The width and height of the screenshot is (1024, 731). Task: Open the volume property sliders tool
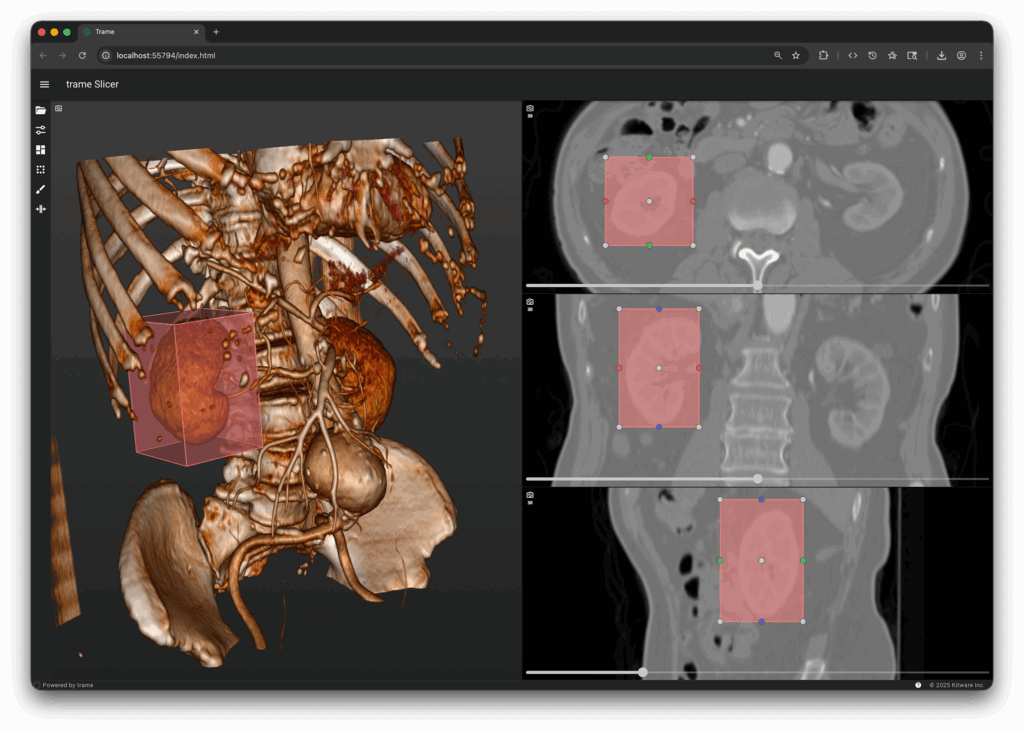[x=41, y=130]
